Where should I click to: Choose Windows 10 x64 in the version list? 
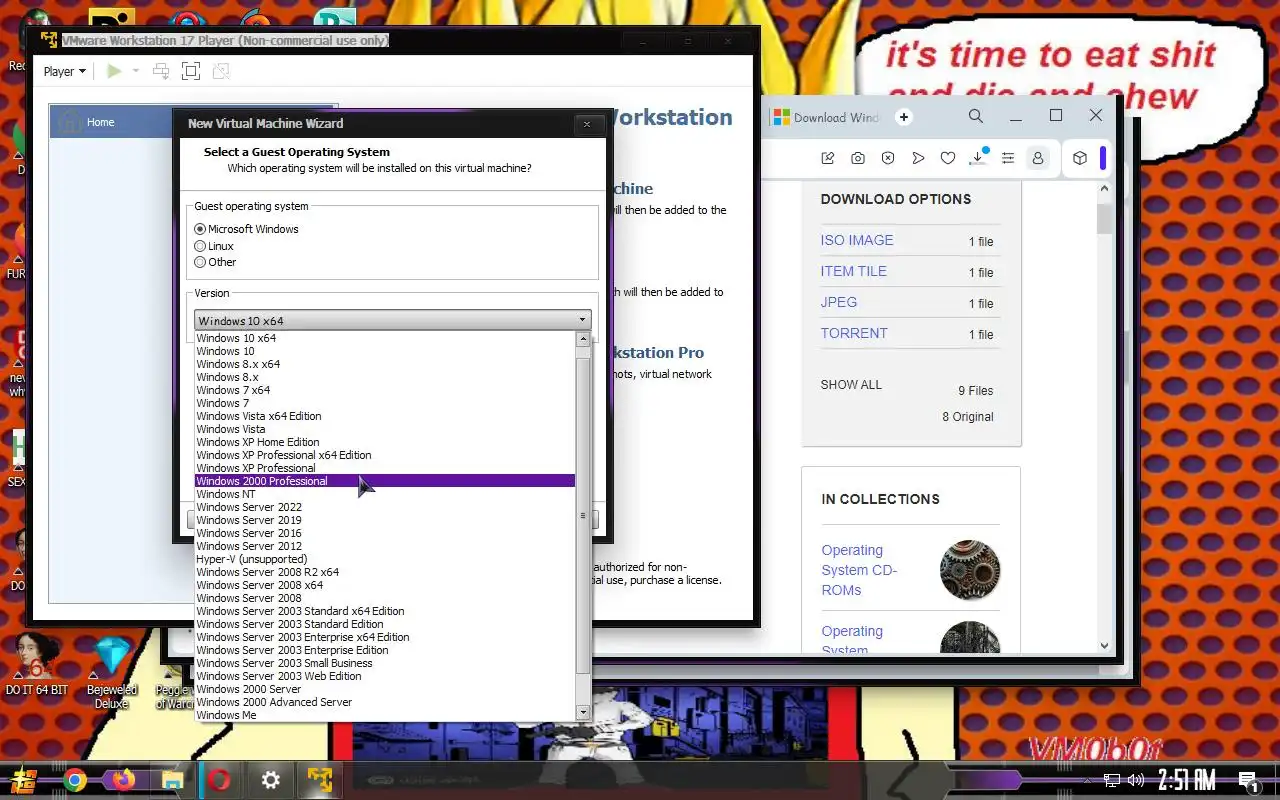[x=385, y=338]
